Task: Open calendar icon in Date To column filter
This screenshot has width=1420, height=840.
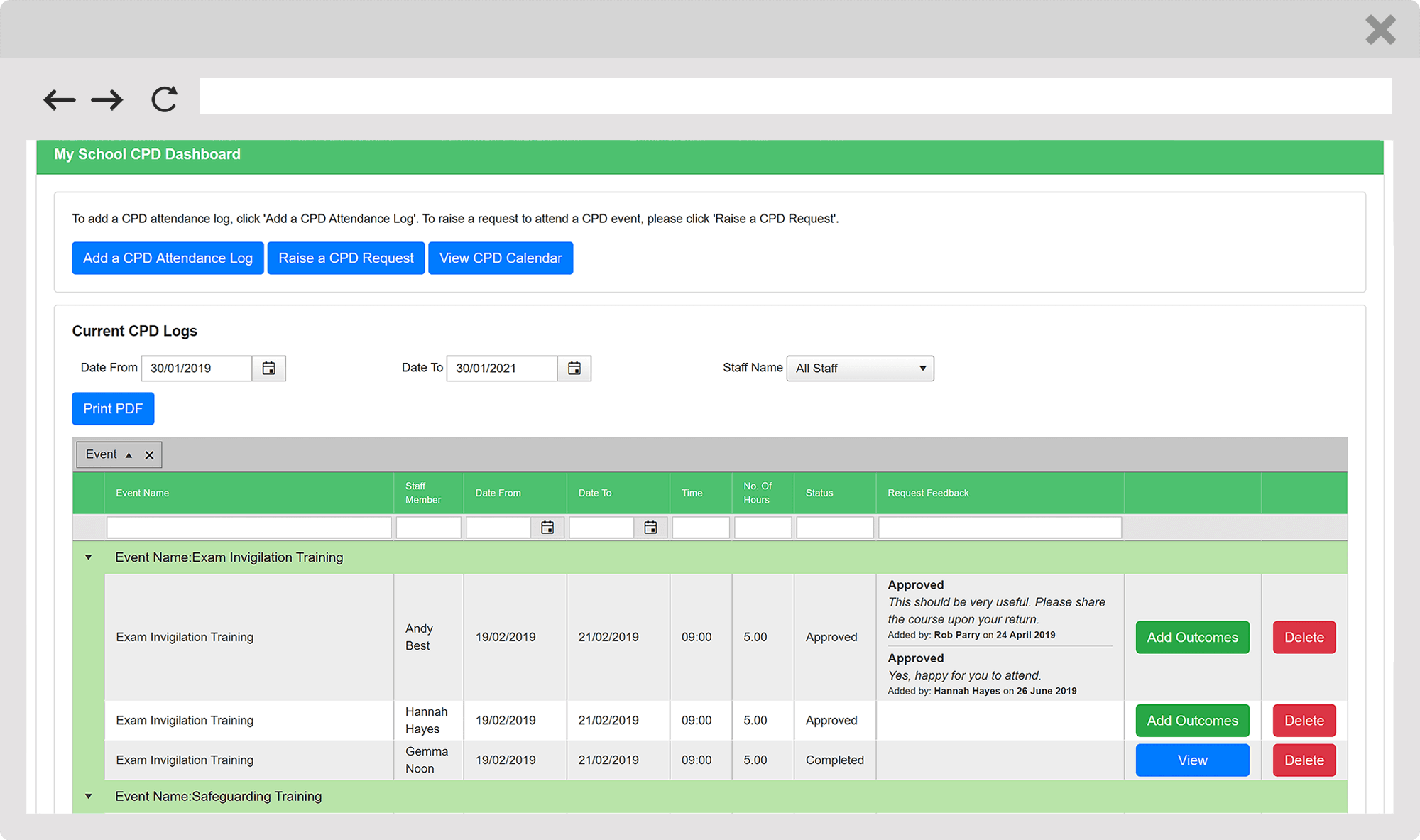Action: [650, 528]
